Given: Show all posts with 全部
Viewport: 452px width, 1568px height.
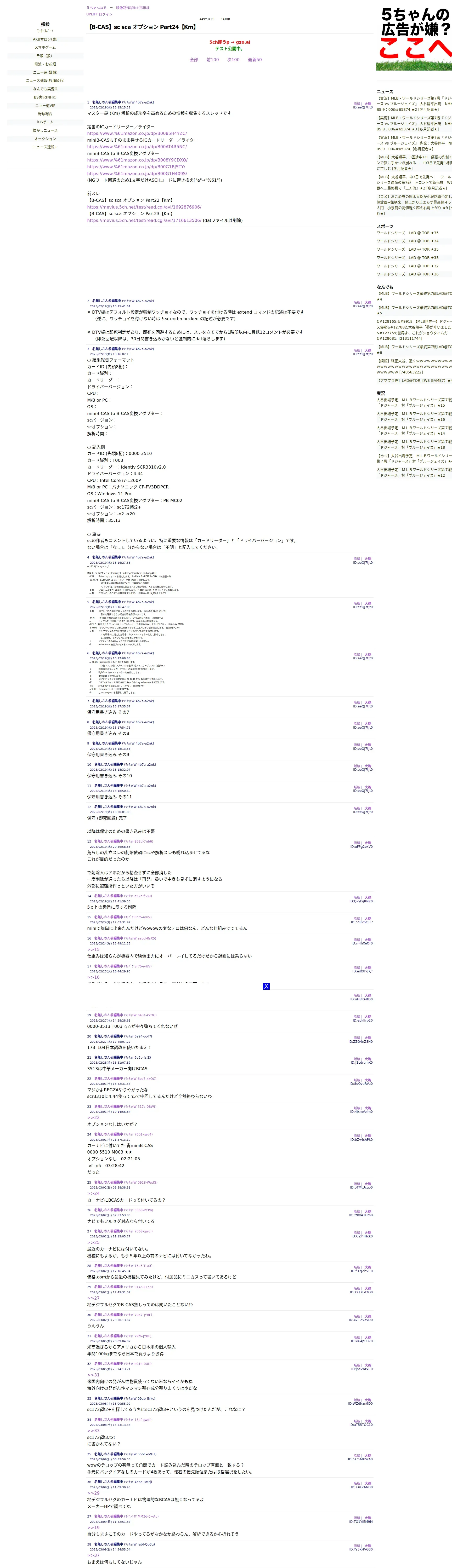Looking at the screenshot, I should click(194, 60).
